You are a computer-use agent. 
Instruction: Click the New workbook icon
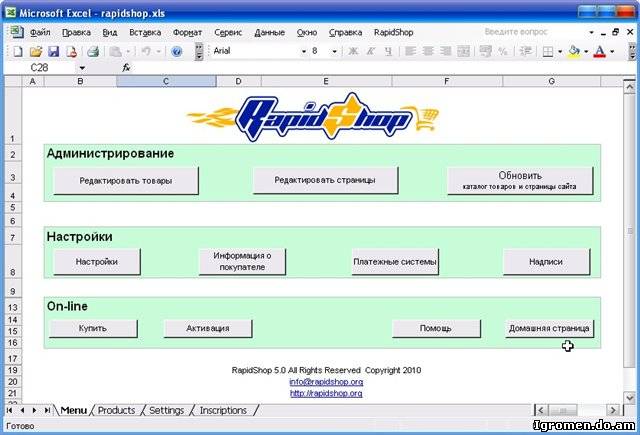(18, 51)
